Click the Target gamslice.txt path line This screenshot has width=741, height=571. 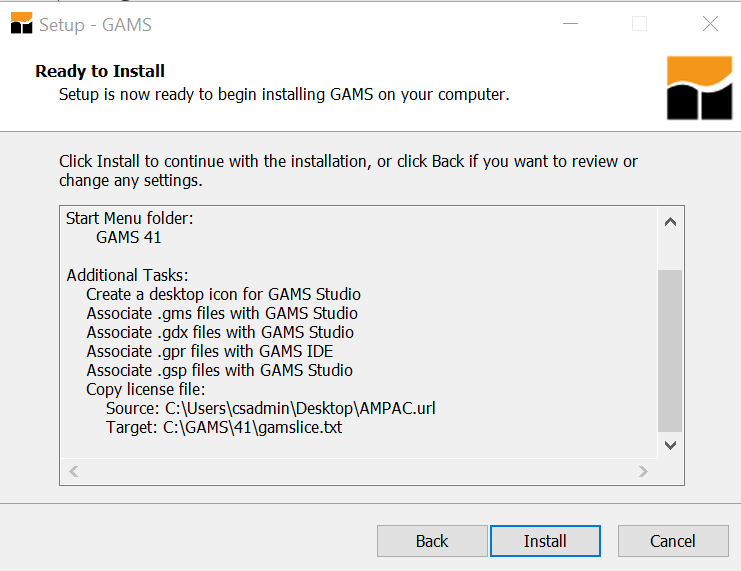pyautogui.click(x=224, y=427)
